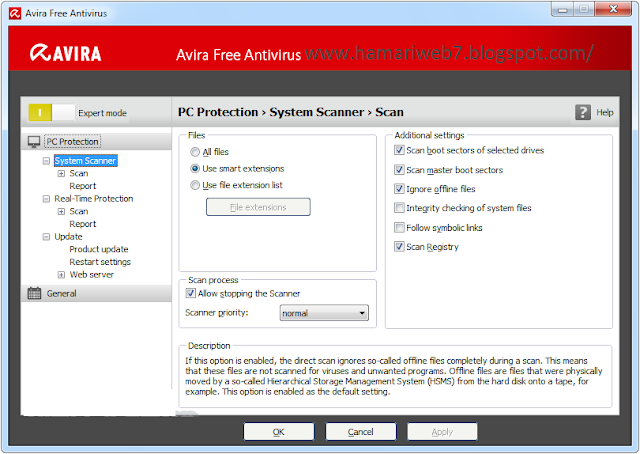Screen dimensions: 640x454
Task: Open the Scanner priority dropdown
Action: (324, 313)
